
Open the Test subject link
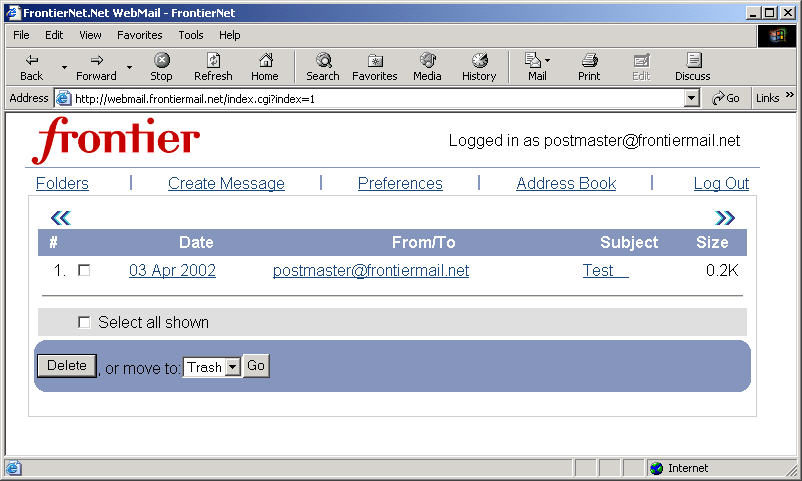606,270
